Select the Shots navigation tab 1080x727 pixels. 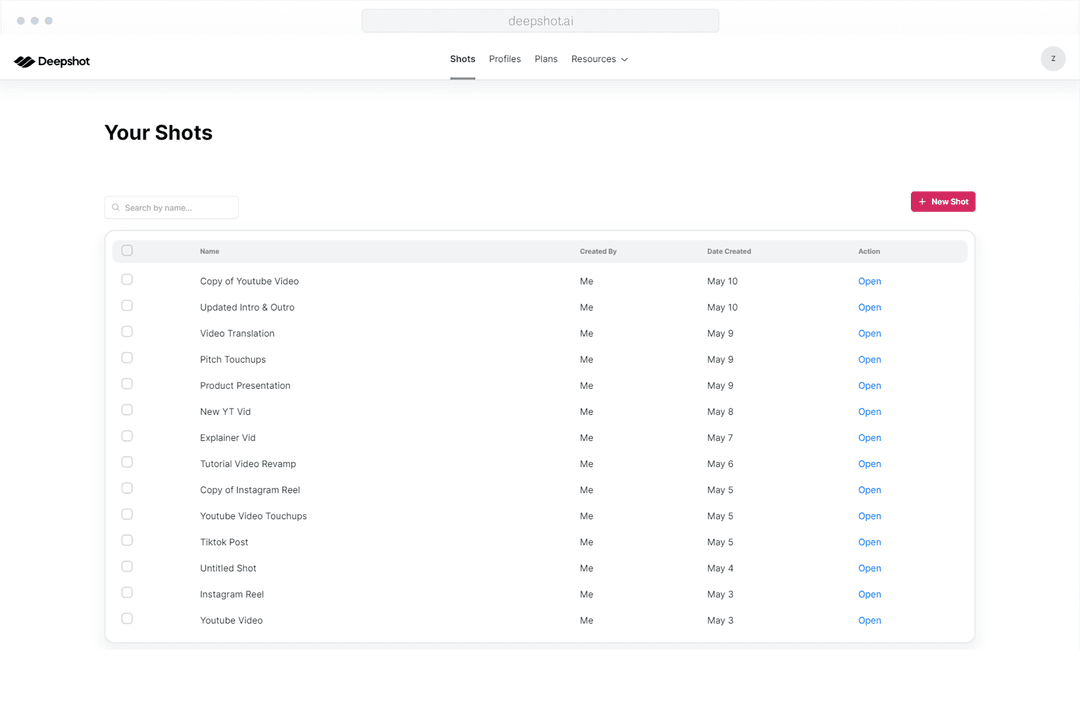462,59
